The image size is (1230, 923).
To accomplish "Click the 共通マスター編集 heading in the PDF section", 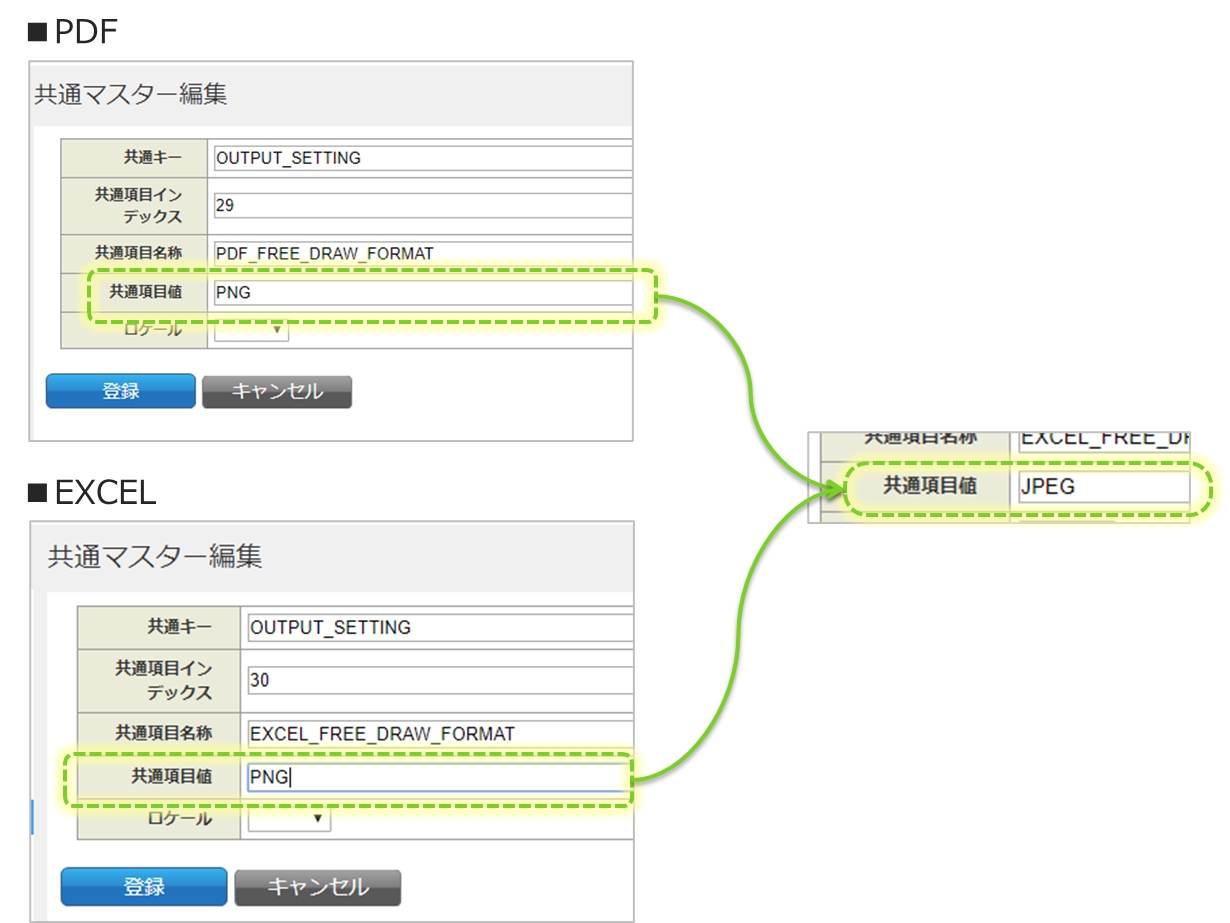I will (x=131, y=95).
